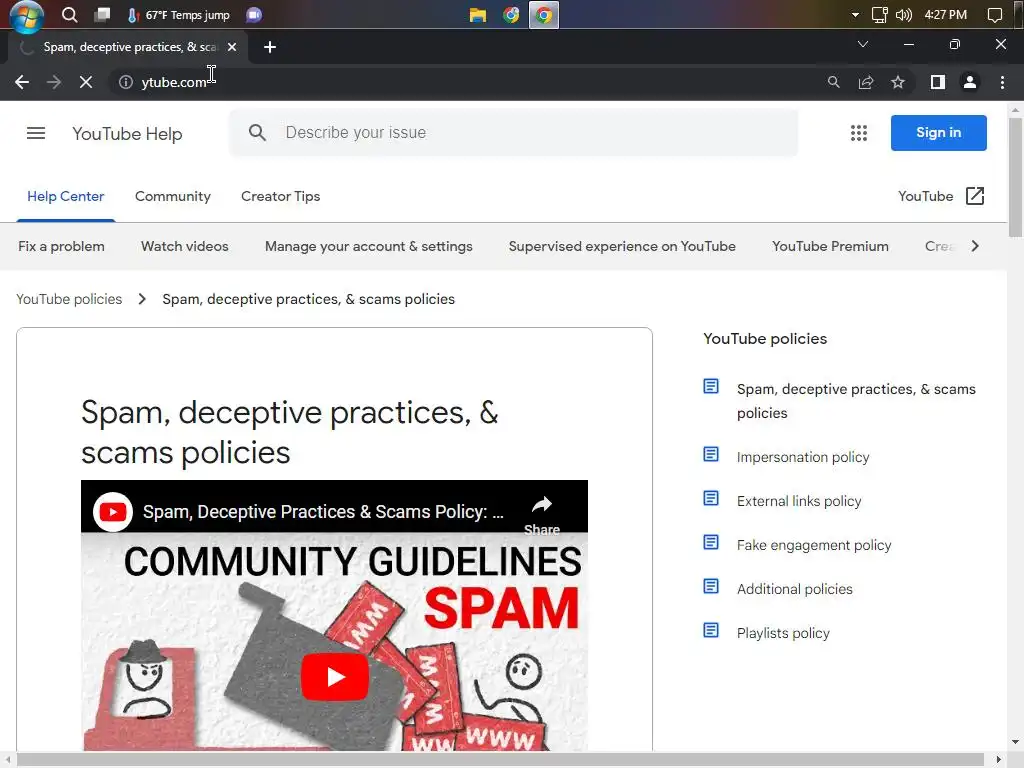Open the 67°F weather widget
Screen dimensions: 1024x768
[x=178, y=14]
